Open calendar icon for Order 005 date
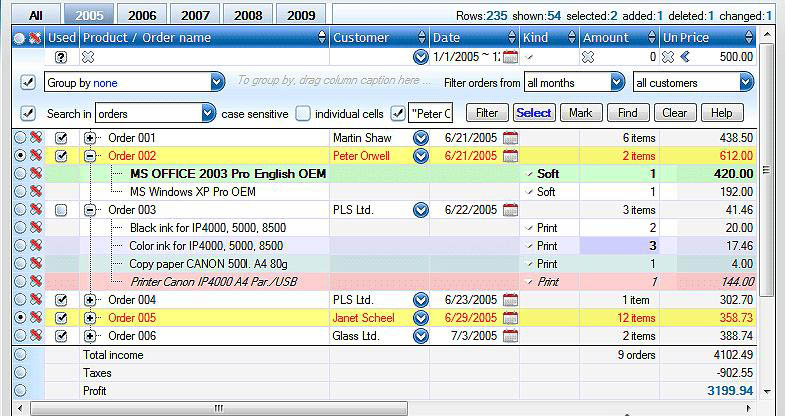785x416 pixels. pos(510,318)
